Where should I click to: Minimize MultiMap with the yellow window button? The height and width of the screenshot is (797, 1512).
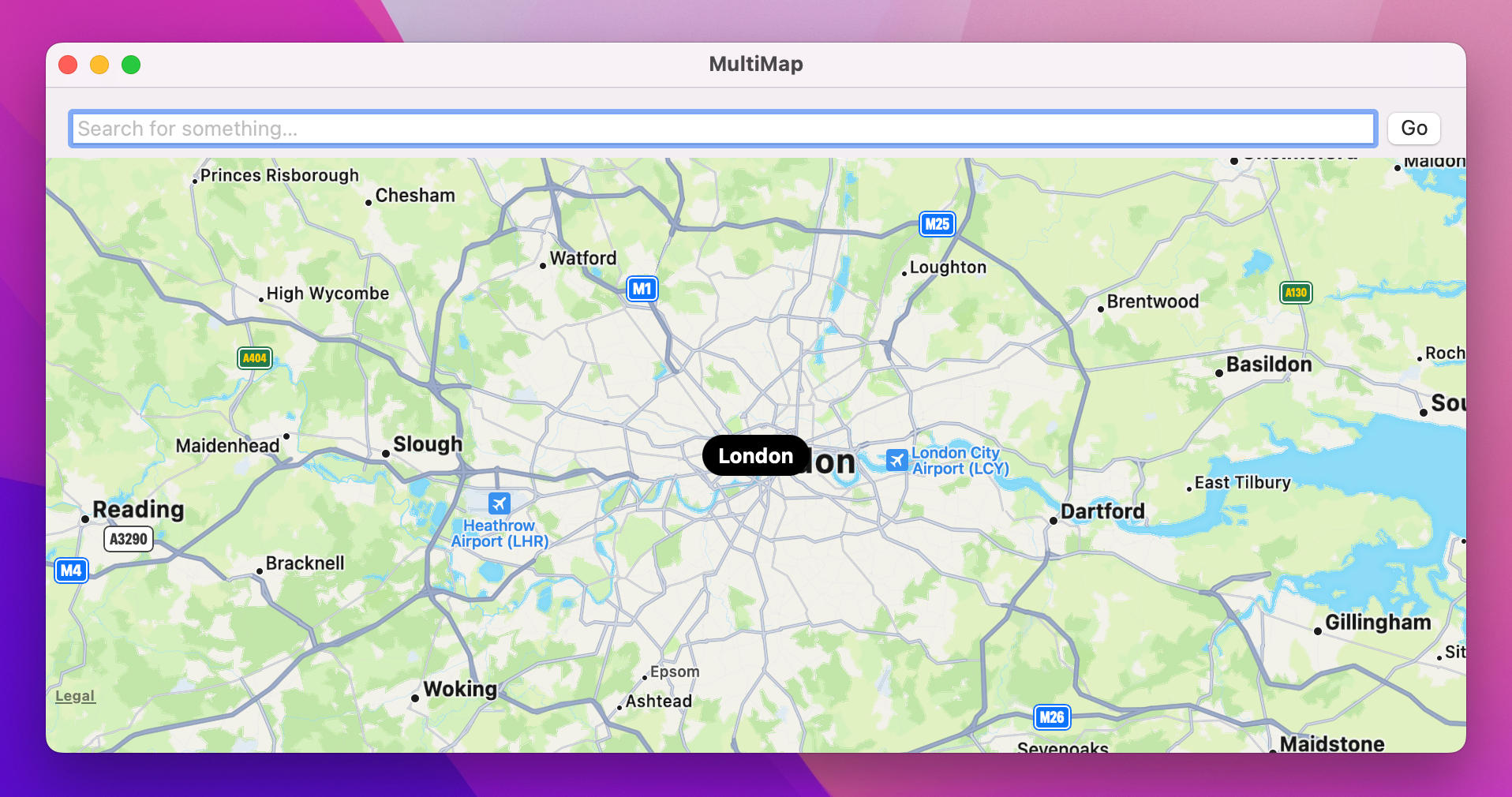(x=99, y=65)
